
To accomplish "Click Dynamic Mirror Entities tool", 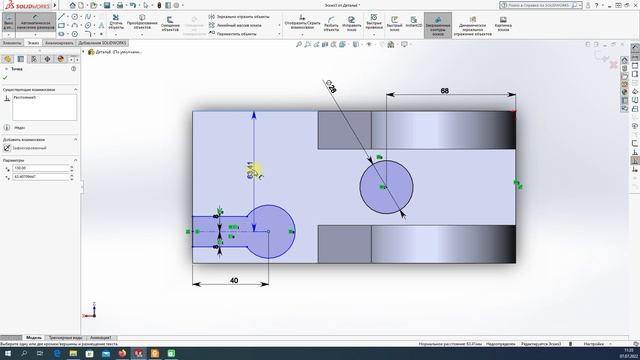I will tap(473, 26).
